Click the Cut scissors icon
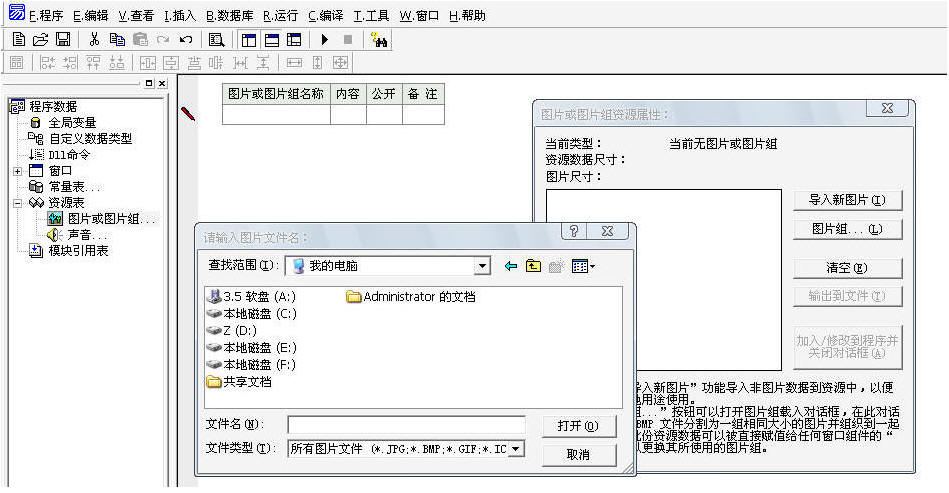The height and width of the screenshot is (493, 949). coord(94,40)
